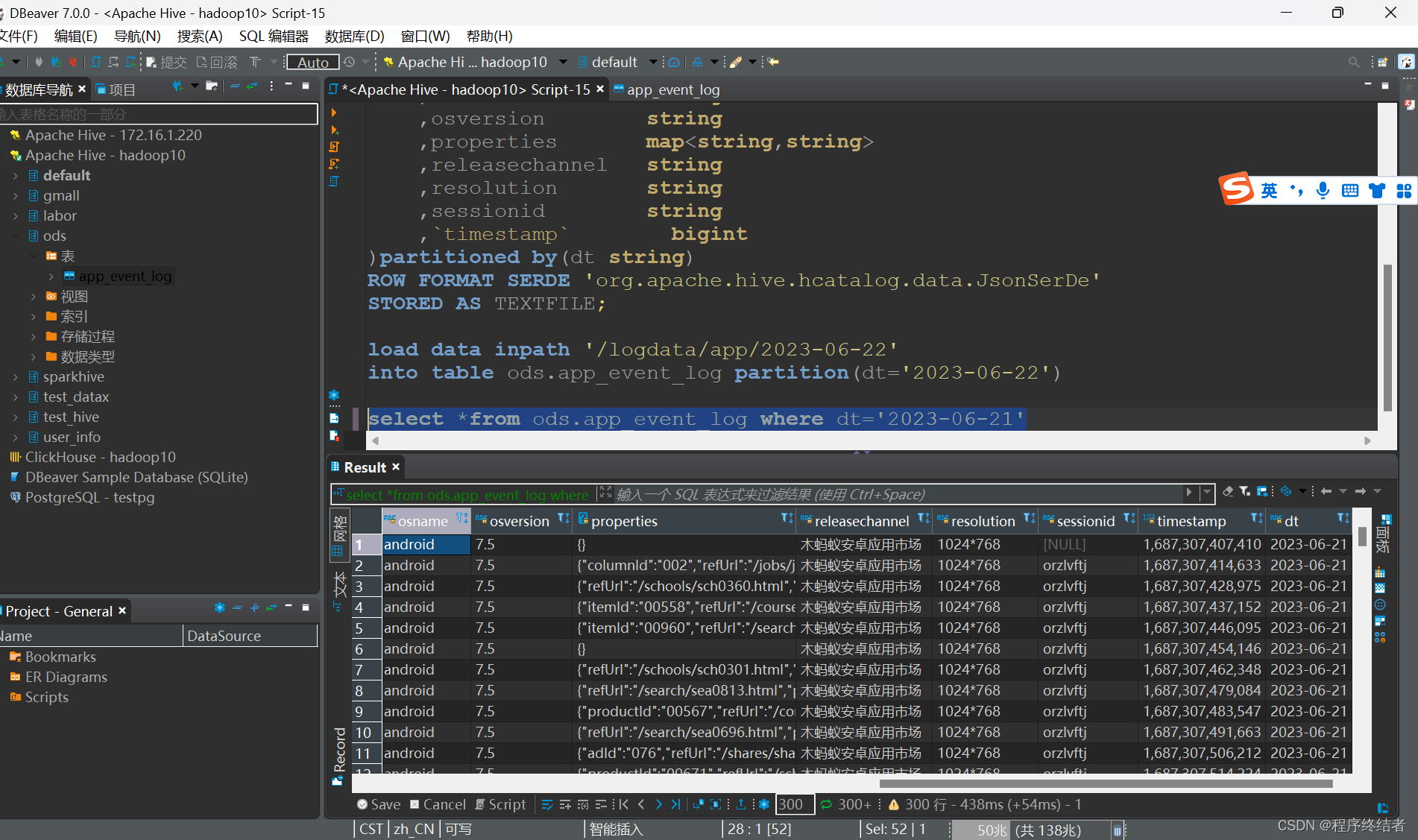1418x840 pixels.
Task: Open 编辑(E) menu
Action: pyautogui.click(x=76, y=36)
